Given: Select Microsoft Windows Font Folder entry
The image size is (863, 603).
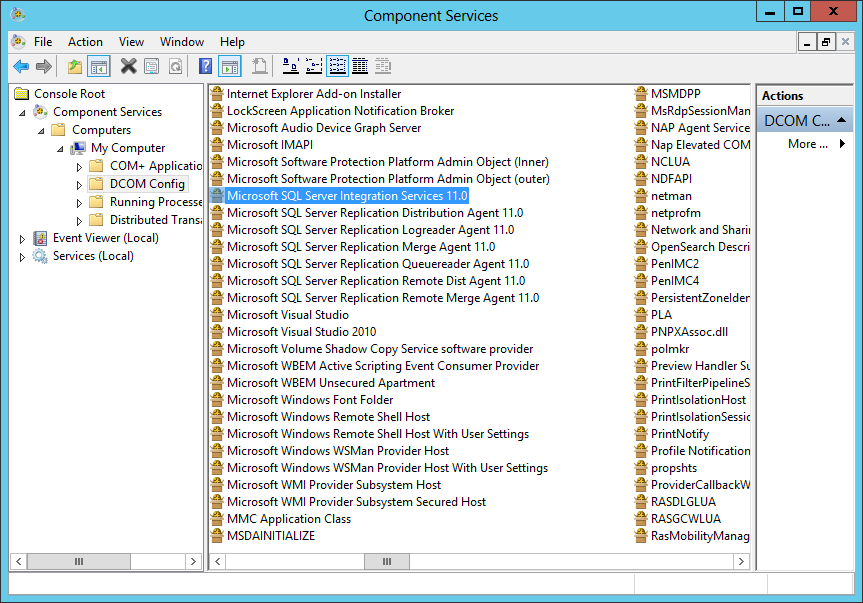Looking at the screenshot, I should 310,400.
